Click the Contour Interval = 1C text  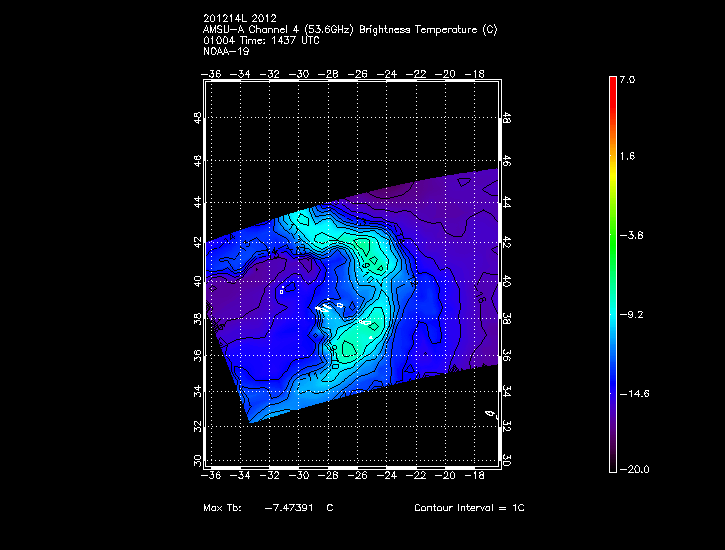(x=469, y=508)
